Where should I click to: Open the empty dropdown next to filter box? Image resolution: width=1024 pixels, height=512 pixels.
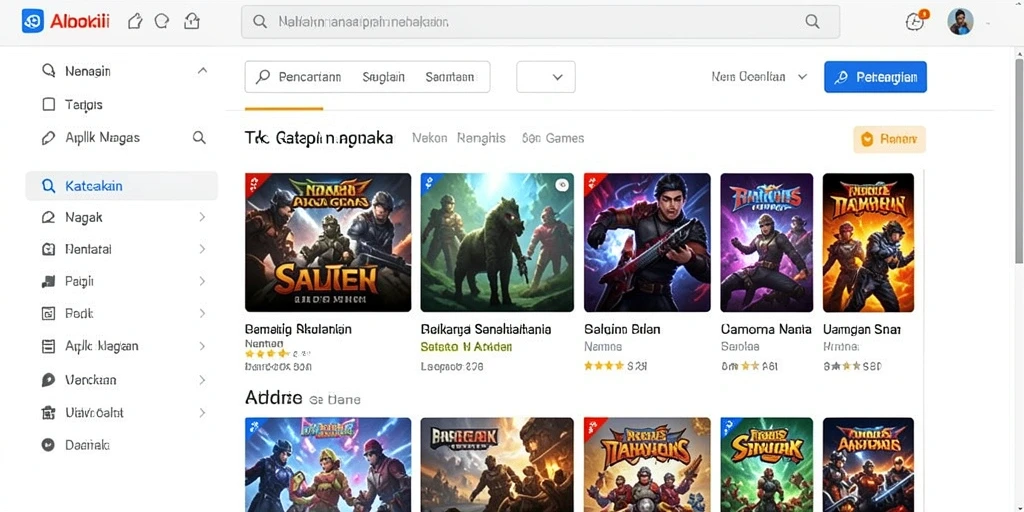click(546, 77)
